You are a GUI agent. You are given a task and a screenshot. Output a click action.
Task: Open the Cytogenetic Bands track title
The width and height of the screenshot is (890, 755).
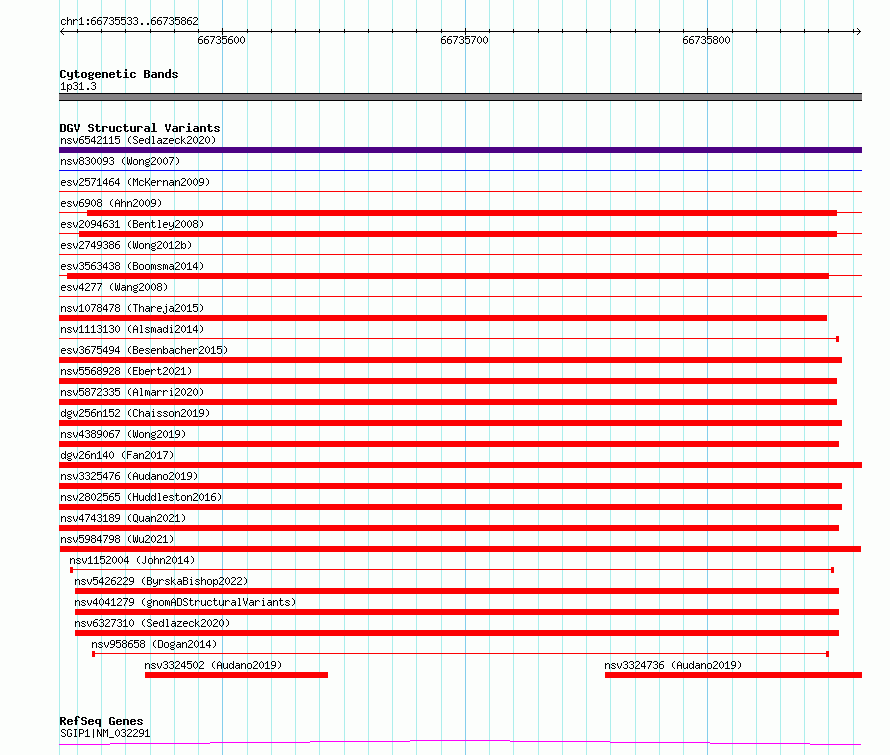(x=119, y=74)
